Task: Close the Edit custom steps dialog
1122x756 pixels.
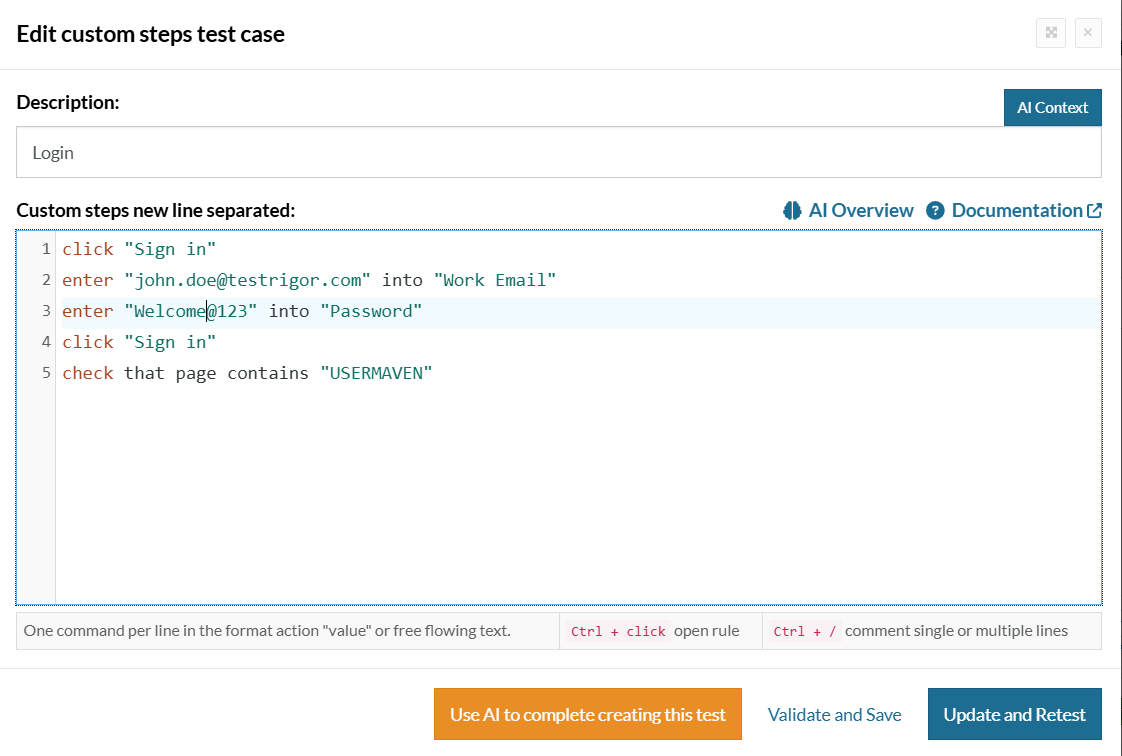Action: (1088, 33)
